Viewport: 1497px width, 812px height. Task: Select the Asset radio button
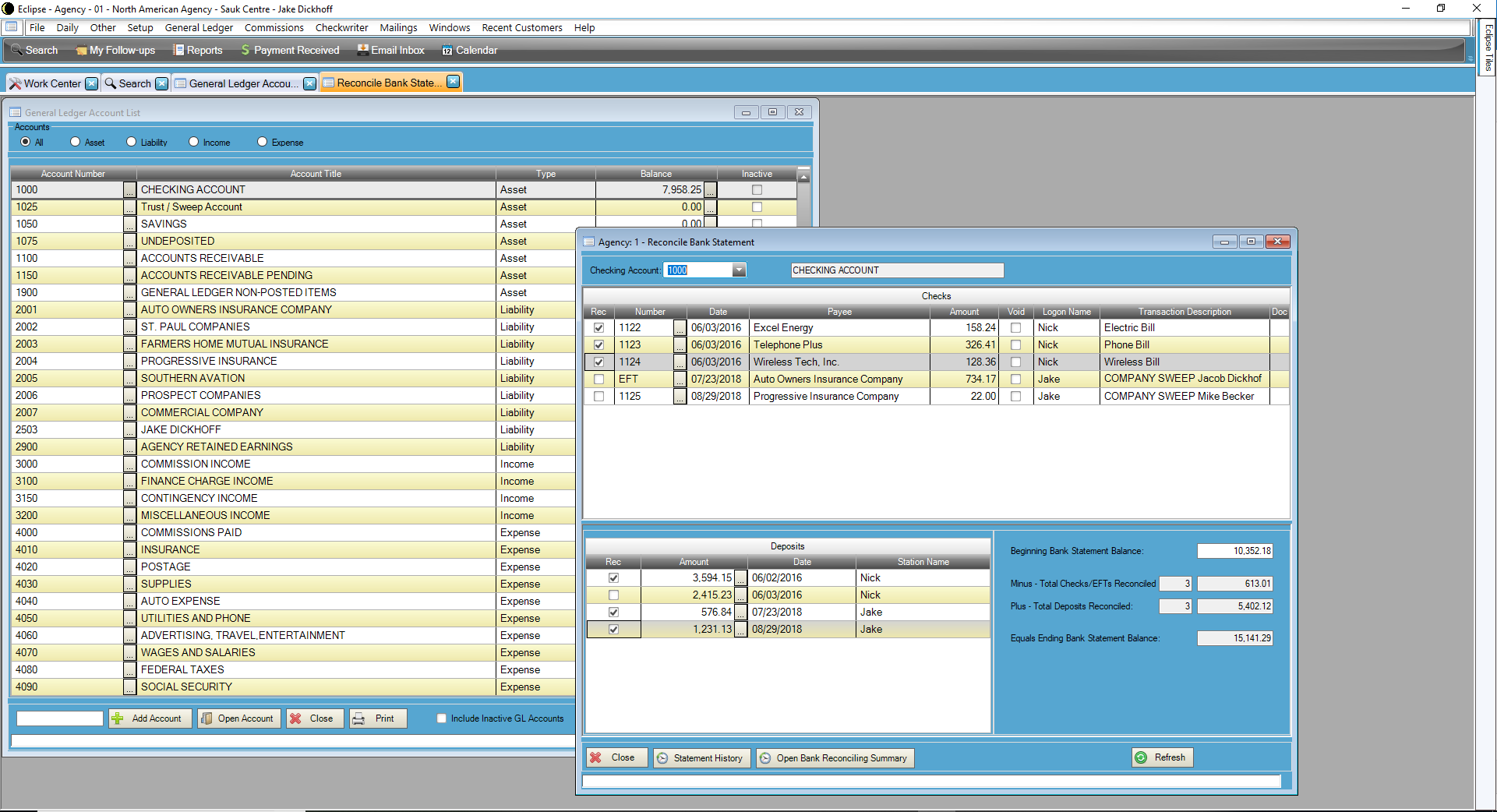75,142
